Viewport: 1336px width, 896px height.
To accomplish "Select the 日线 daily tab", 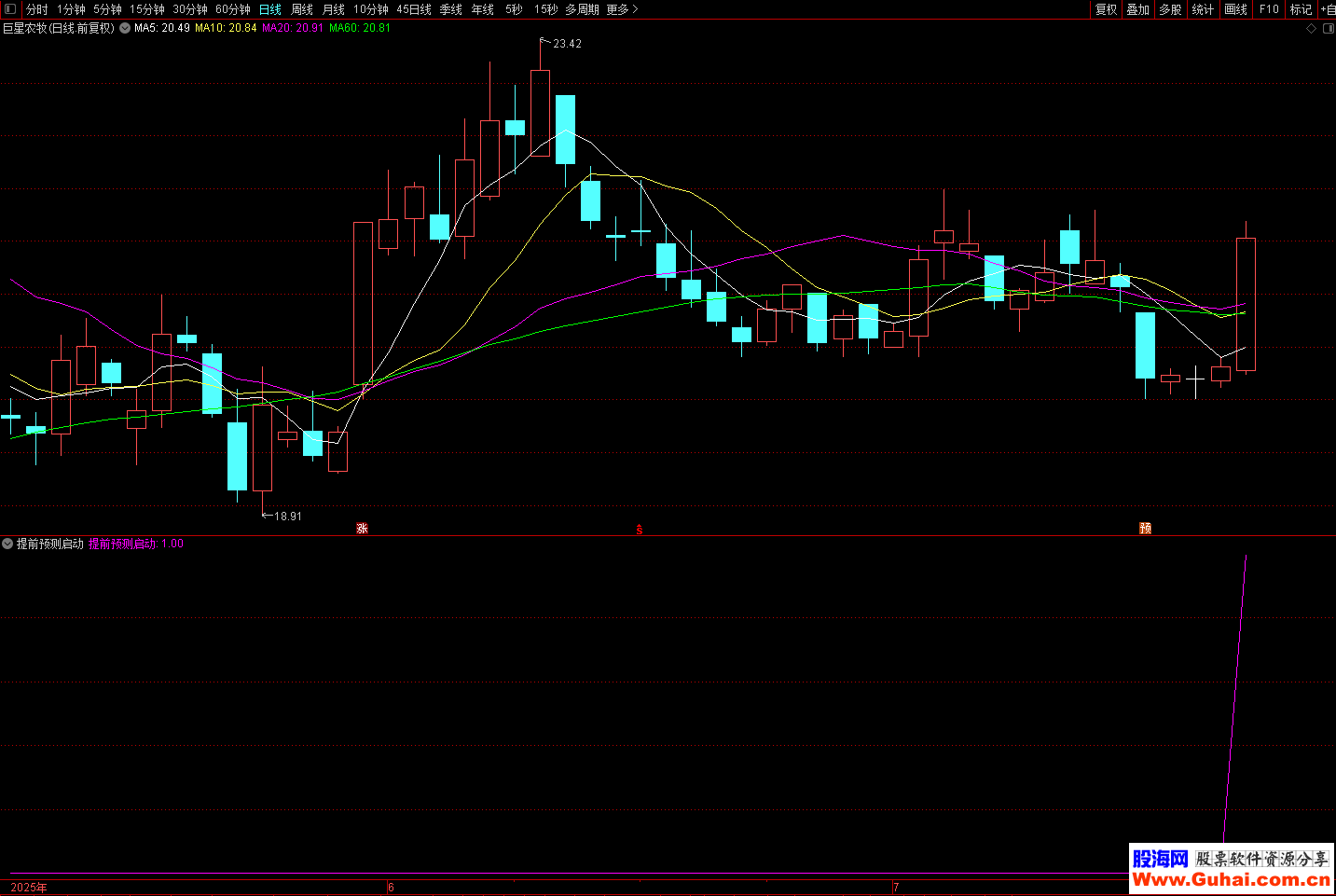I will (x=270, y=9).
